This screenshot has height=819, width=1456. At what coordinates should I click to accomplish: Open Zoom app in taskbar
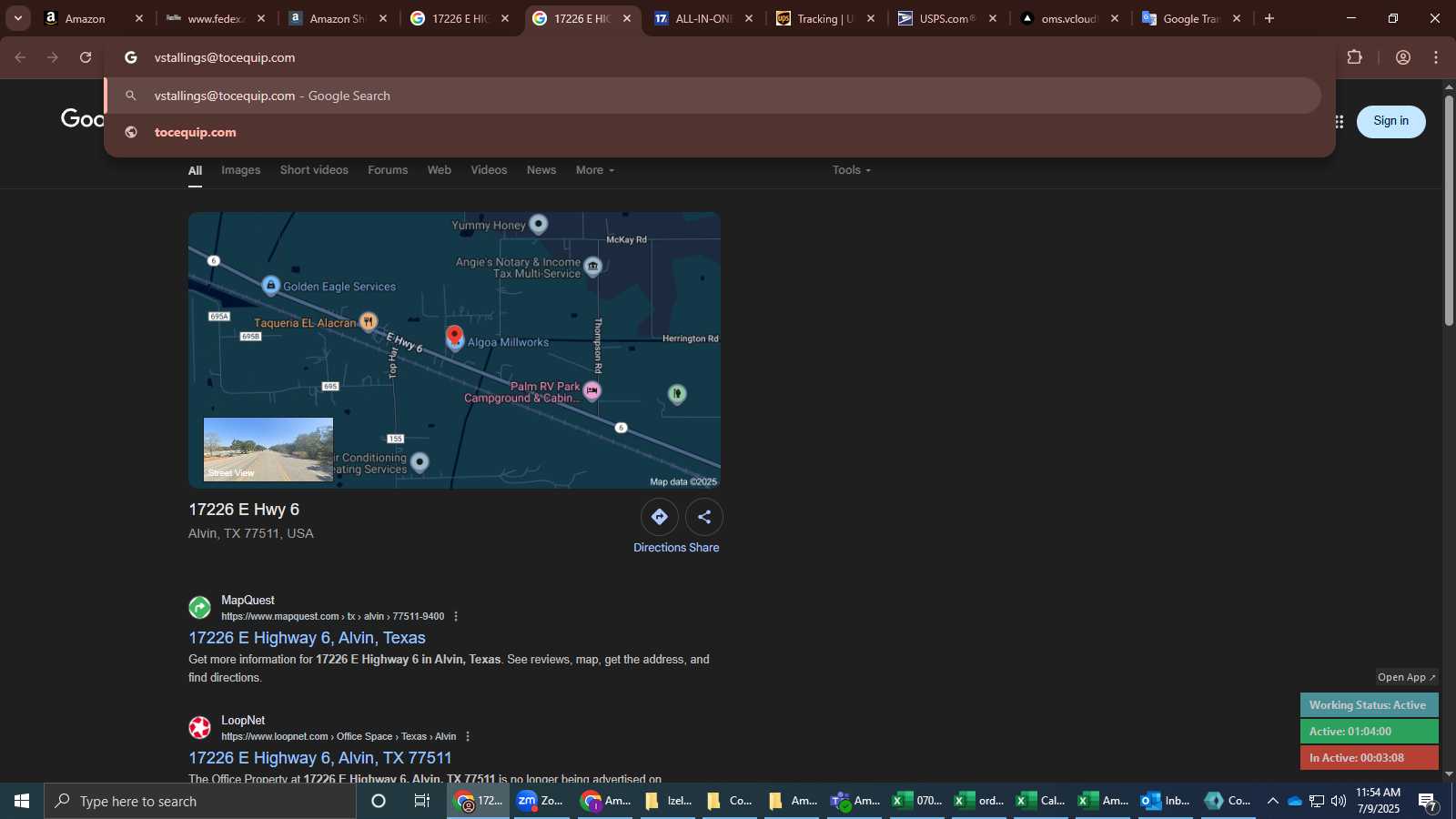pos(541,801)
